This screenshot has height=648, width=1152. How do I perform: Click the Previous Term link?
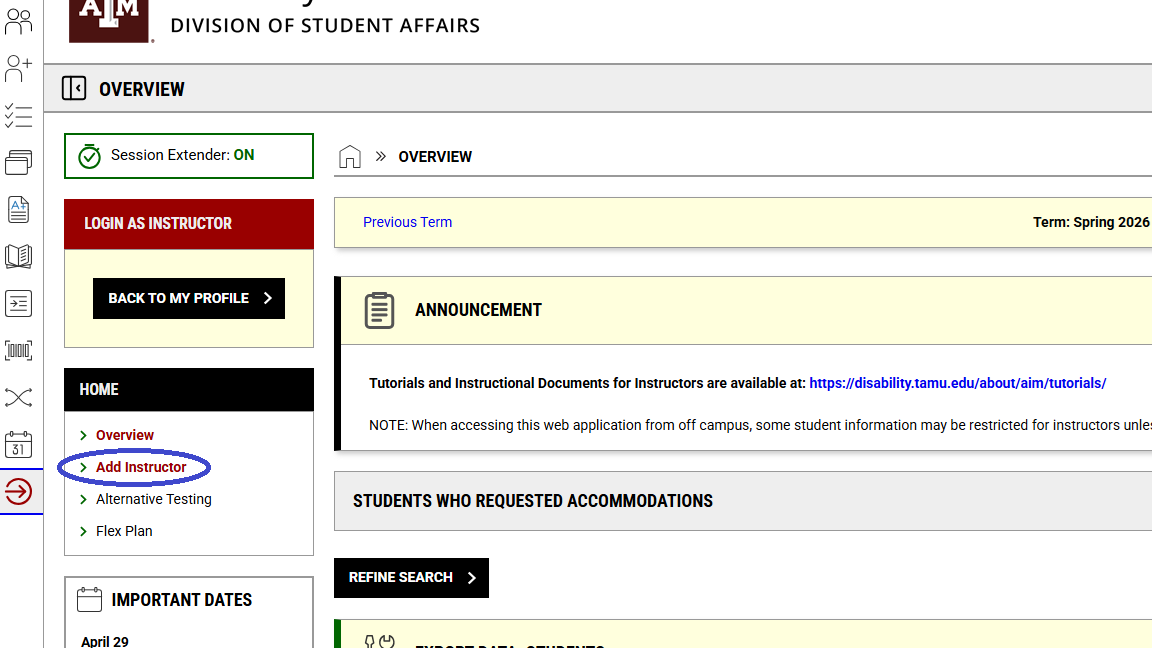[x=407, y=222]
